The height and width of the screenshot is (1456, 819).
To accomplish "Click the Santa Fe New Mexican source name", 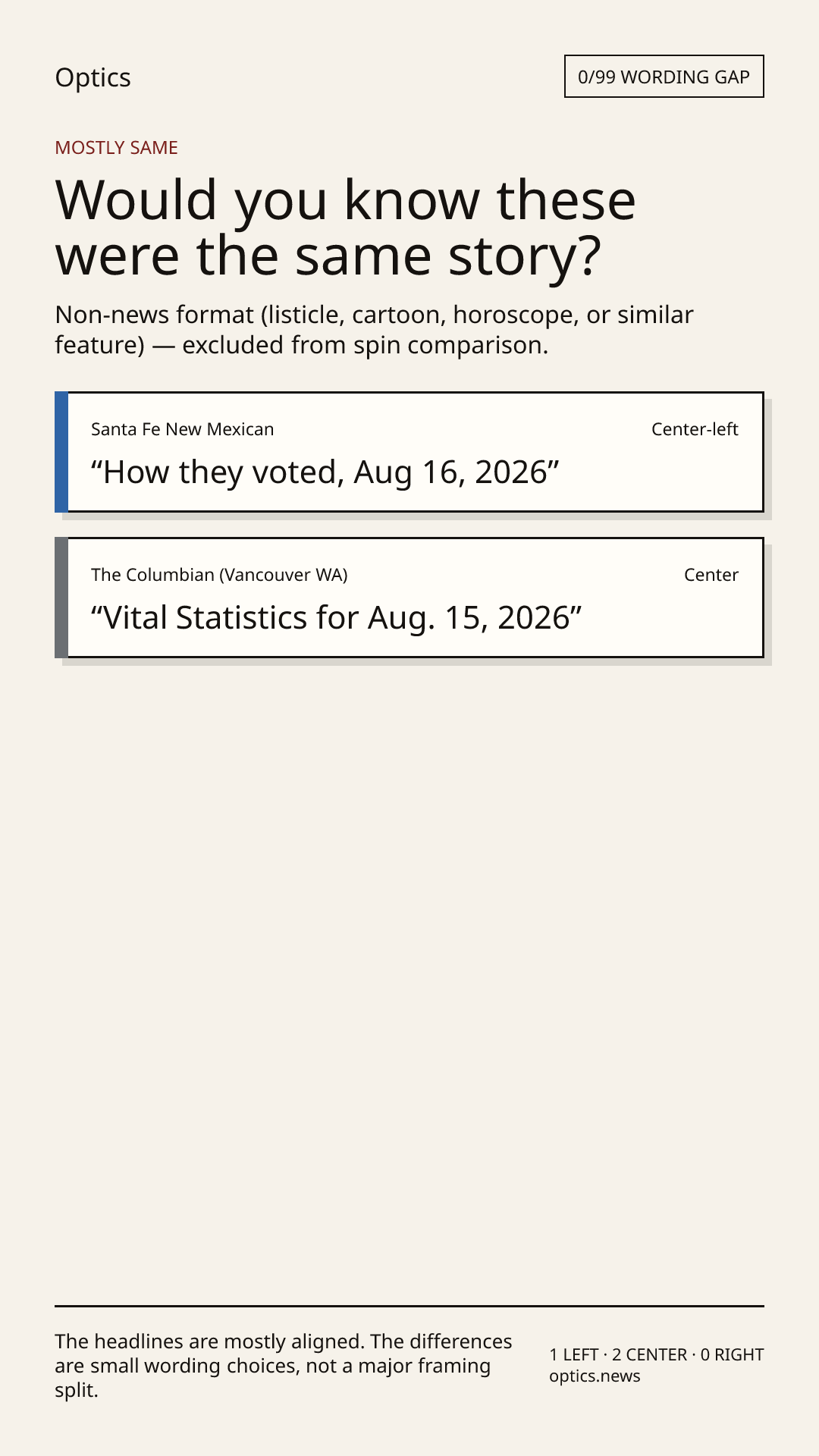I will tap(182, 429).
